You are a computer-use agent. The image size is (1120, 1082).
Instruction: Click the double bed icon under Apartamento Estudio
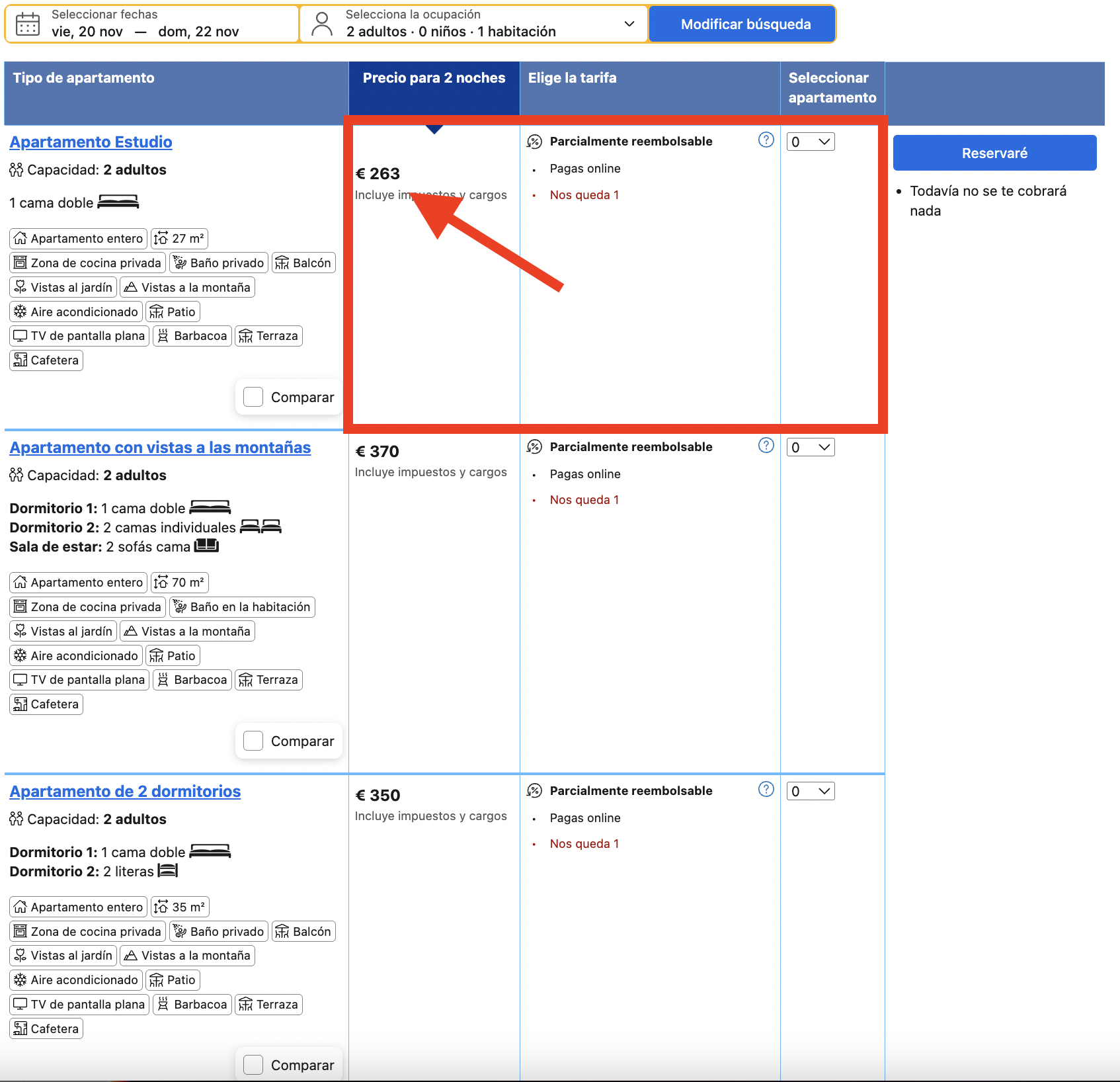point(118,202)
